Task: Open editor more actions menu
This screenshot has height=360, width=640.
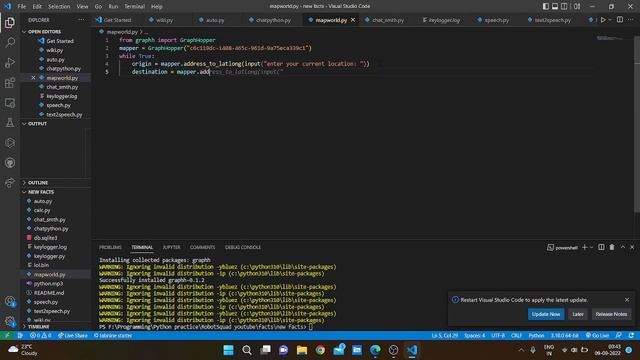Action: click(x=631, y=20)
